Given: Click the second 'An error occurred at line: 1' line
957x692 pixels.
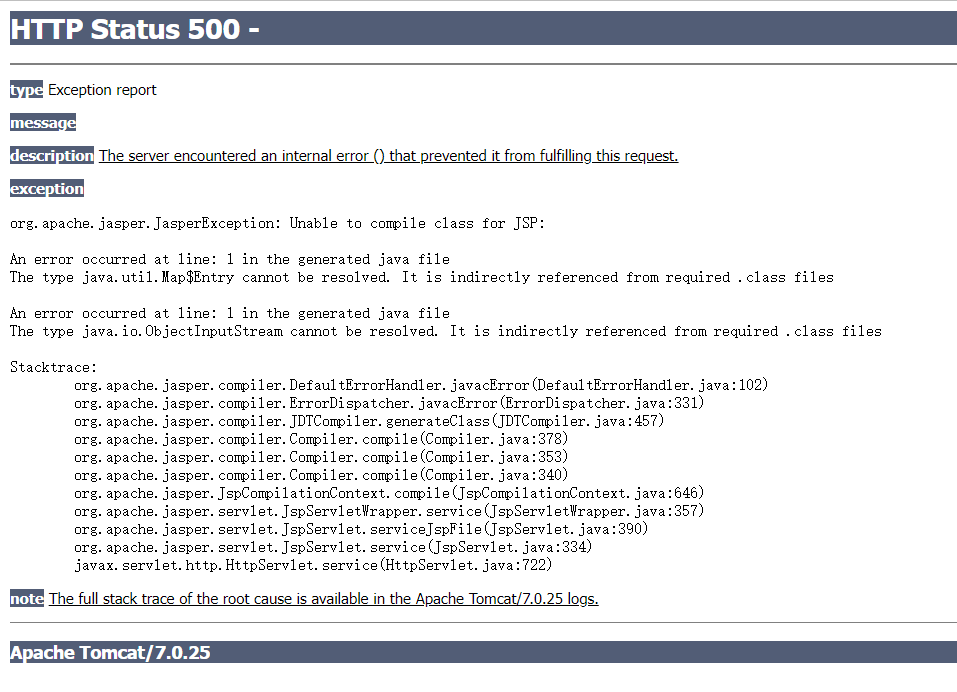Looking at the screenshot, I should click(x=229, y=314).
